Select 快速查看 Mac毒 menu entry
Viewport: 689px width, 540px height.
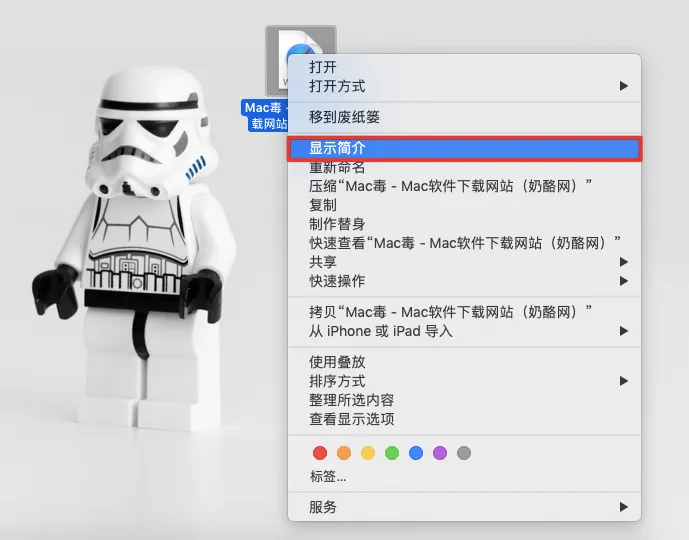pyautogui.click(x=464, y=243)
